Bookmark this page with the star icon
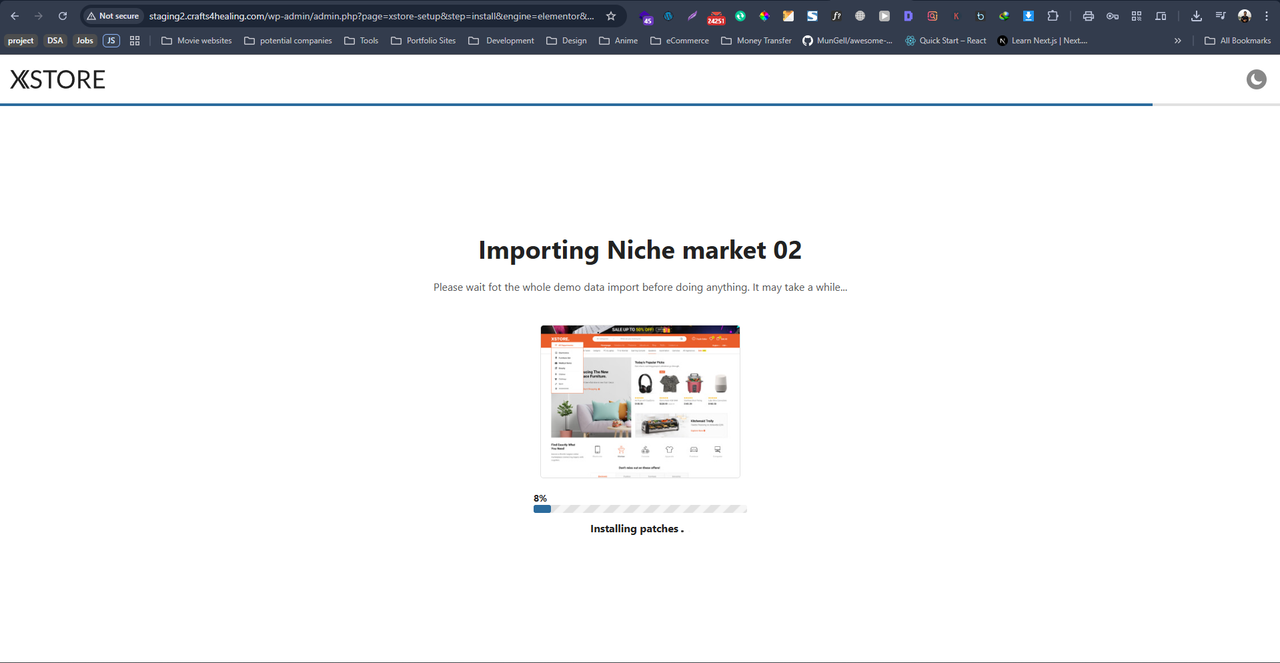Image resolution: width=1280 pixels, height=663 pixels. coord(611,16)
